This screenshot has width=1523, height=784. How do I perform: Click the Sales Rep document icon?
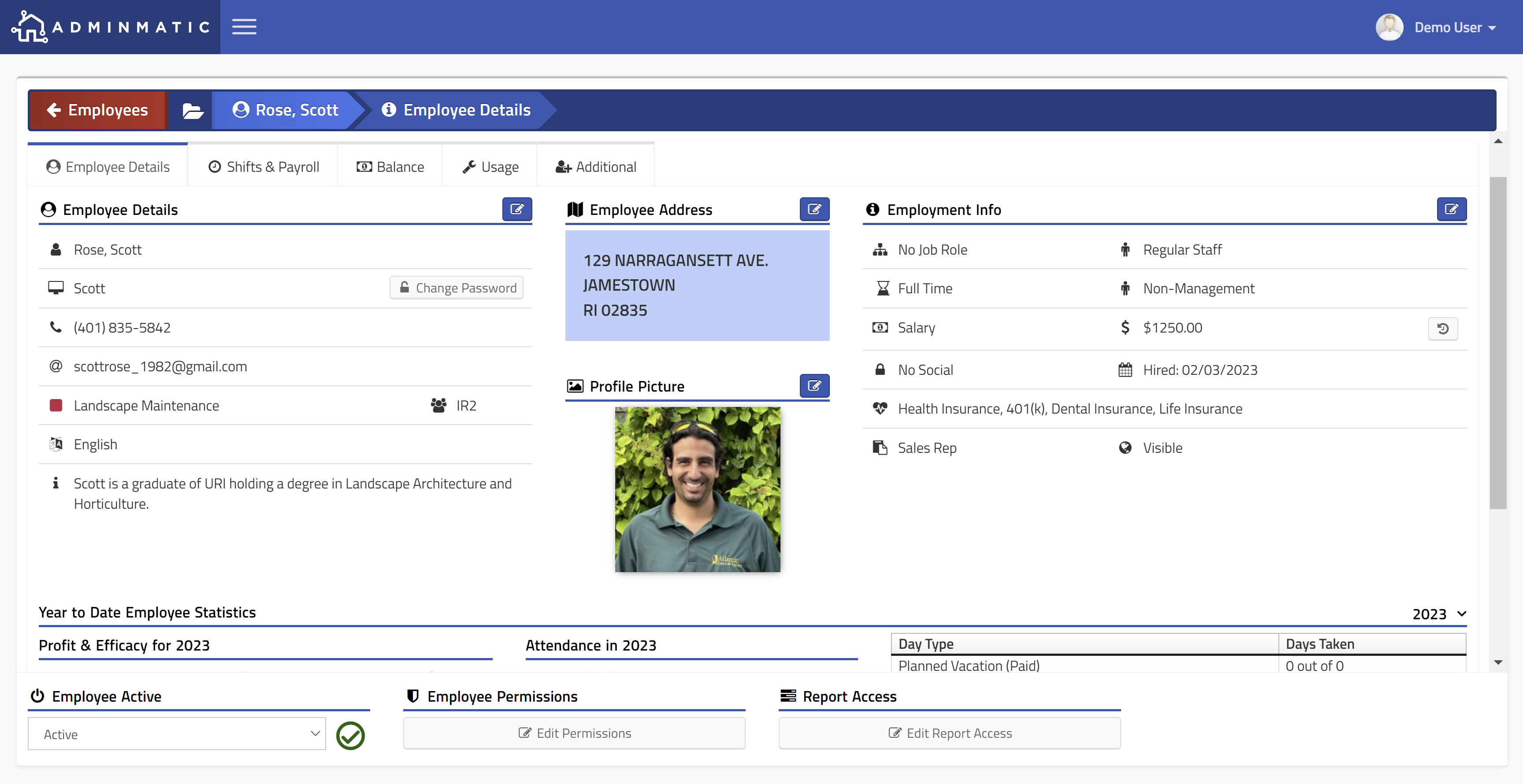click(x=880, y=447)
